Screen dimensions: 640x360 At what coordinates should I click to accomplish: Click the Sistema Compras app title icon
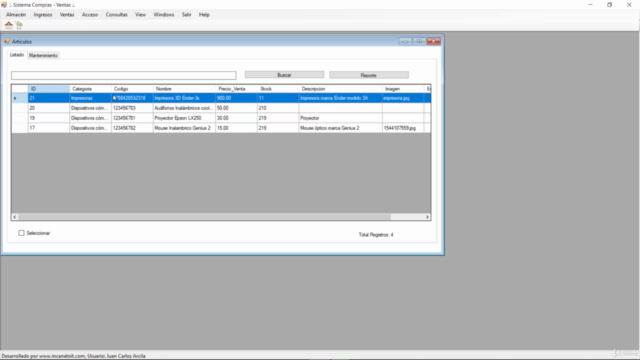tap(4, 5)
